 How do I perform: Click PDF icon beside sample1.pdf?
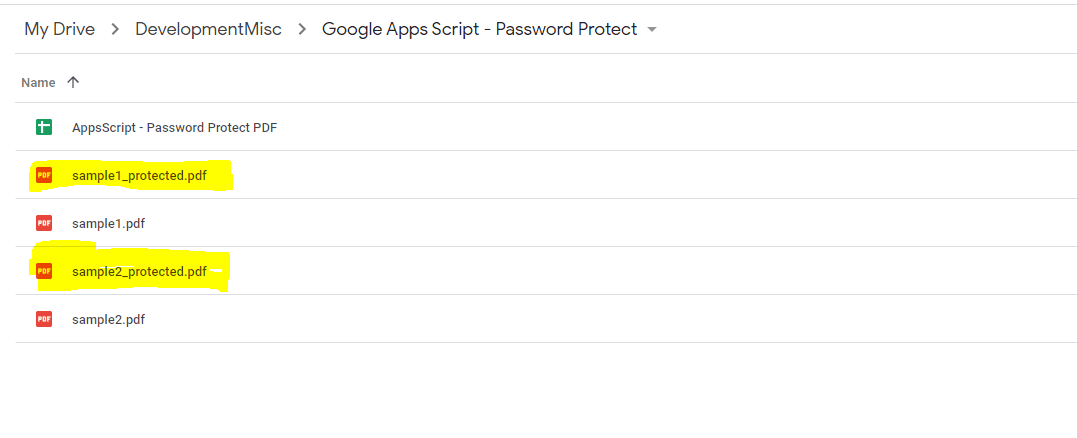(44, 223)
